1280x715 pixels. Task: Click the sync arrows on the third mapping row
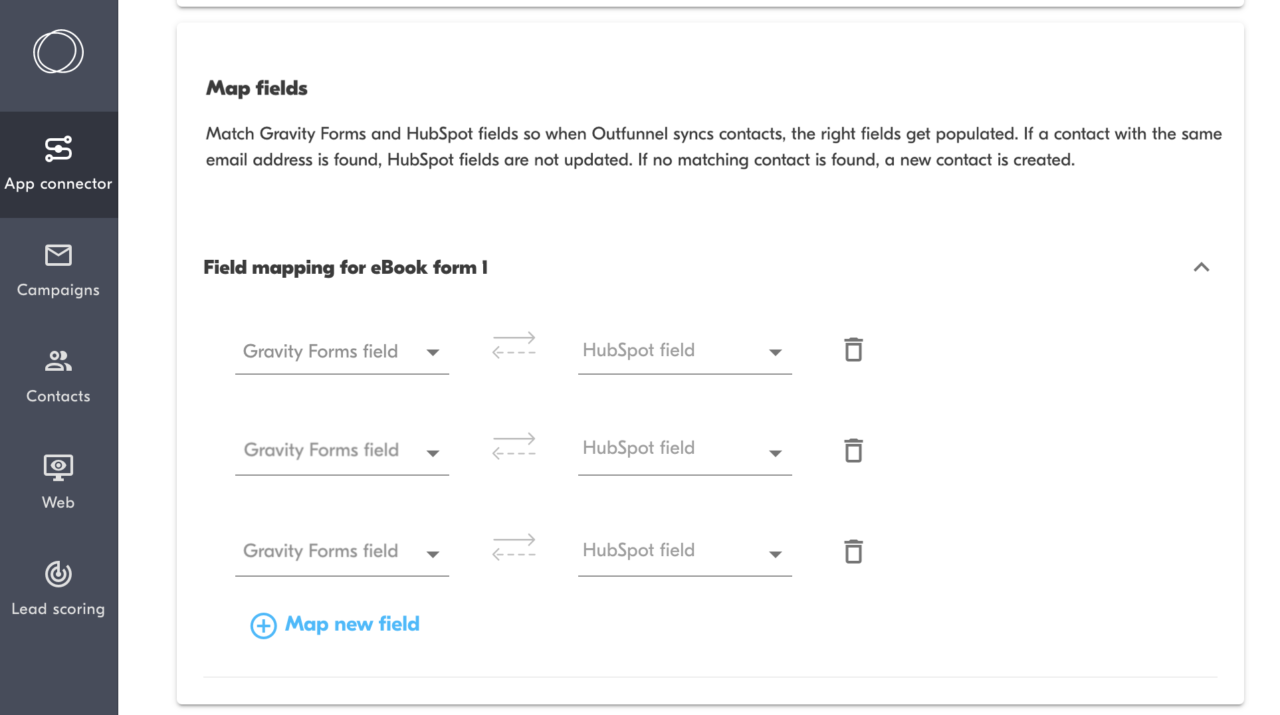click(x=513, y=547)
